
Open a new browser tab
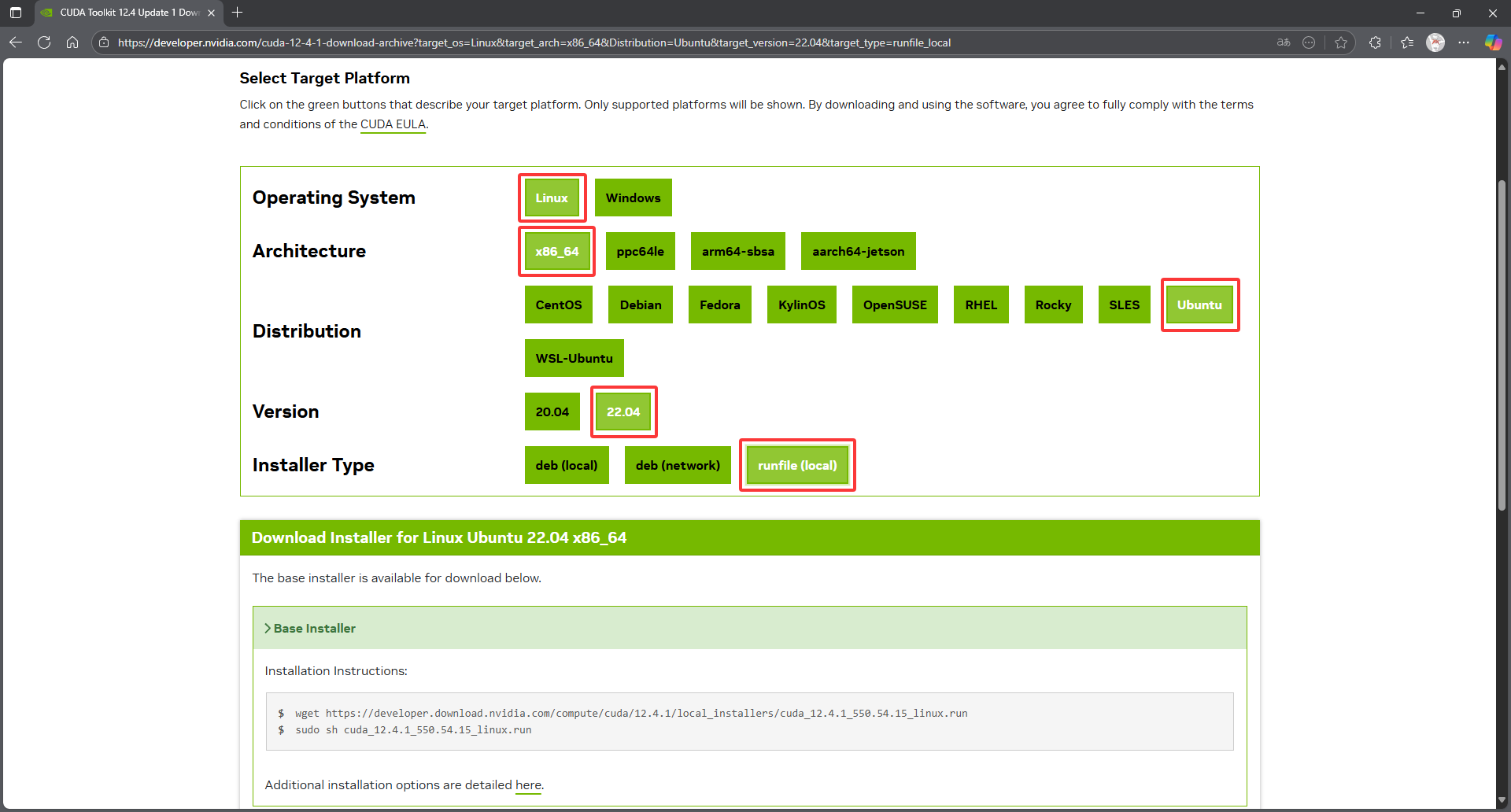click(238, 13)
